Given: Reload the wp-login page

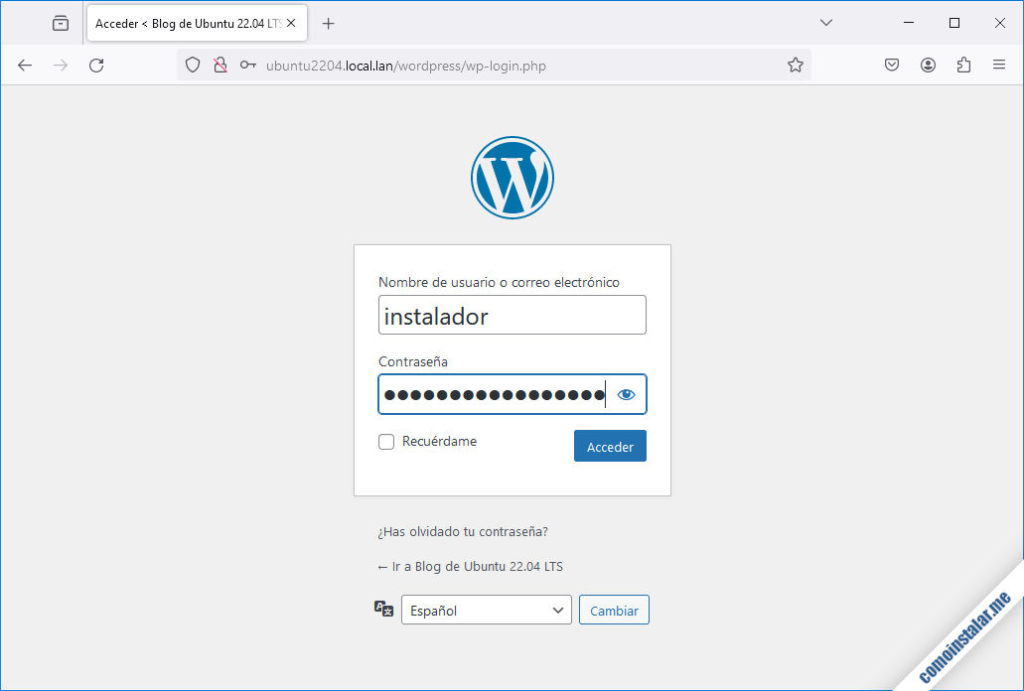Looking at the screenshot, I should (x=96, y=64).
